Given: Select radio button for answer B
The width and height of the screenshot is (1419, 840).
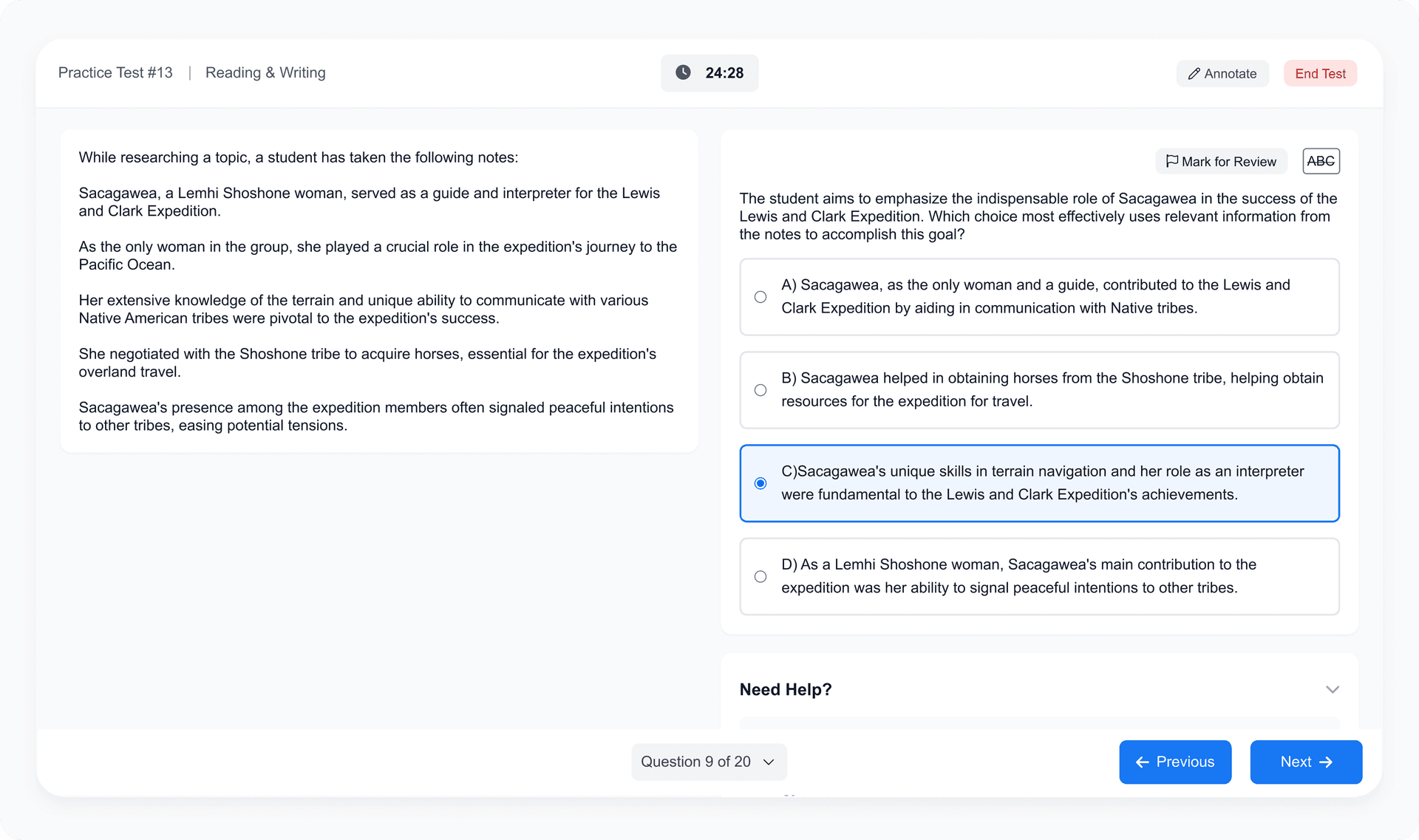Looking at the screenshot, I should point(760,390).
